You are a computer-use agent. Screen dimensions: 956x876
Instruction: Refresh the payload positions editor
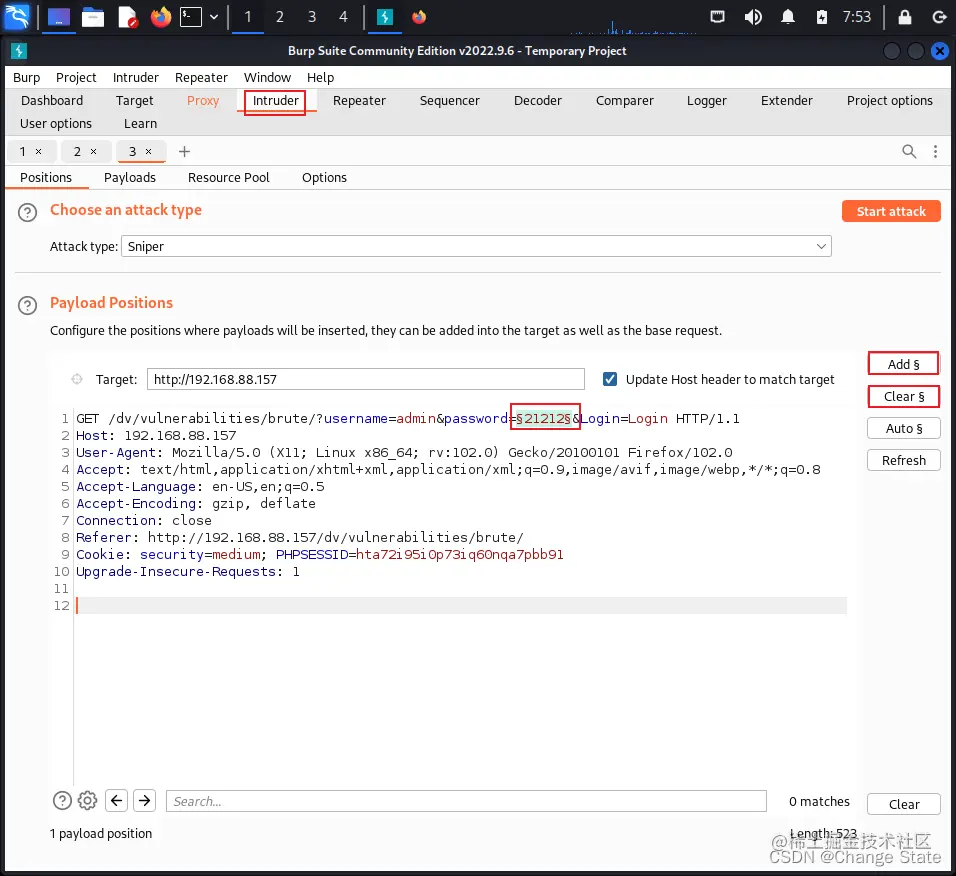tap(904, 460)
